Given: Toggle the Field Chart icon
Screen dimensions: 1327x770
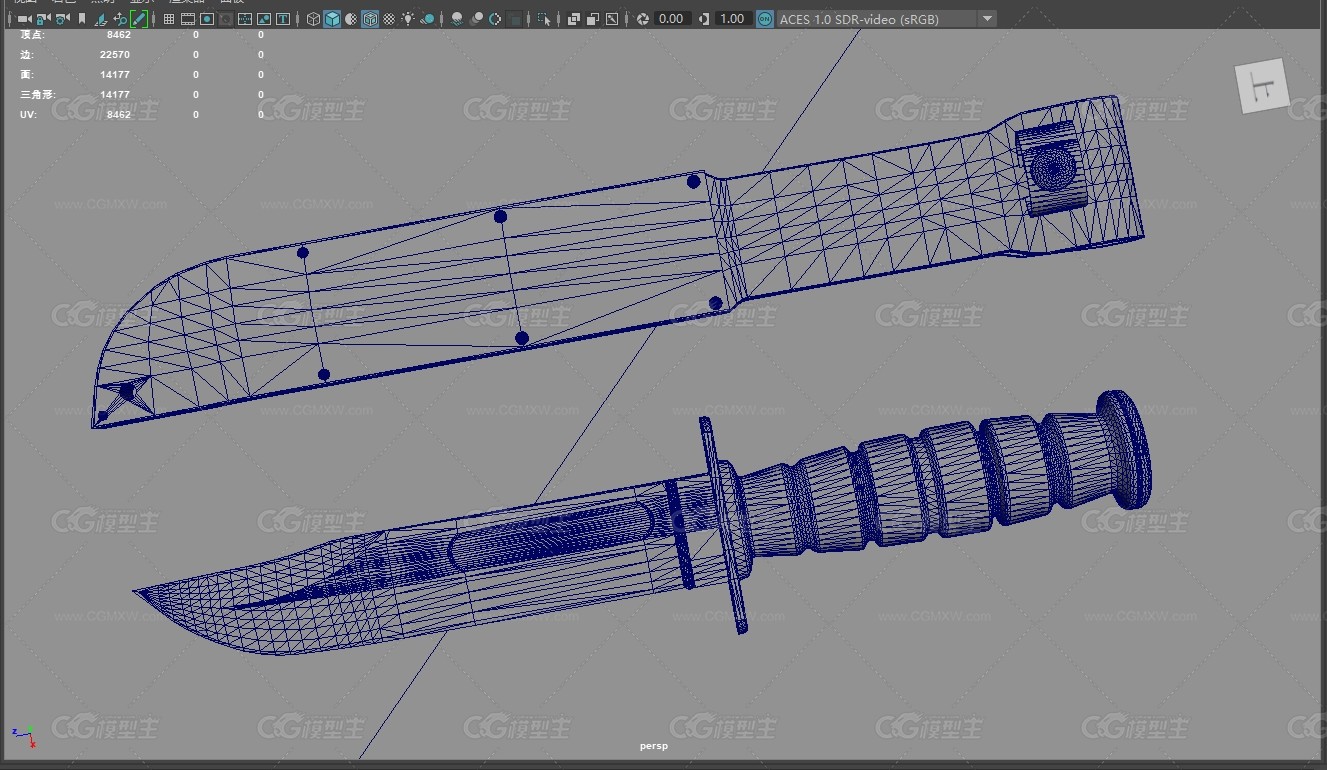Looking at the screenshot, I should pyautogui.click(x=244, y=18).
